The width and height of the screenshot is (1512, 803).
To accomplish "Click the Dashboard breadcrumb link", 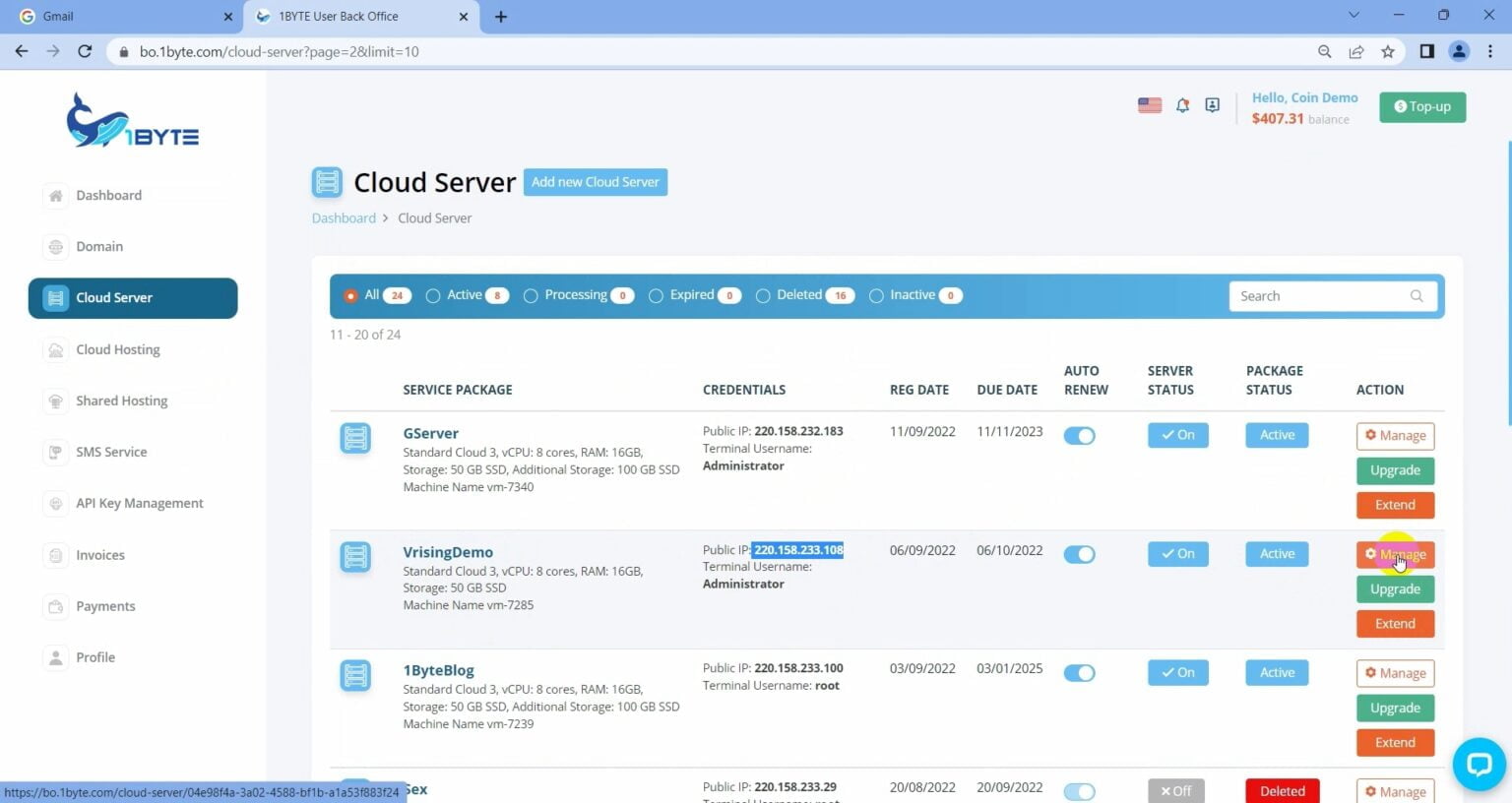I will click(344, 218).
